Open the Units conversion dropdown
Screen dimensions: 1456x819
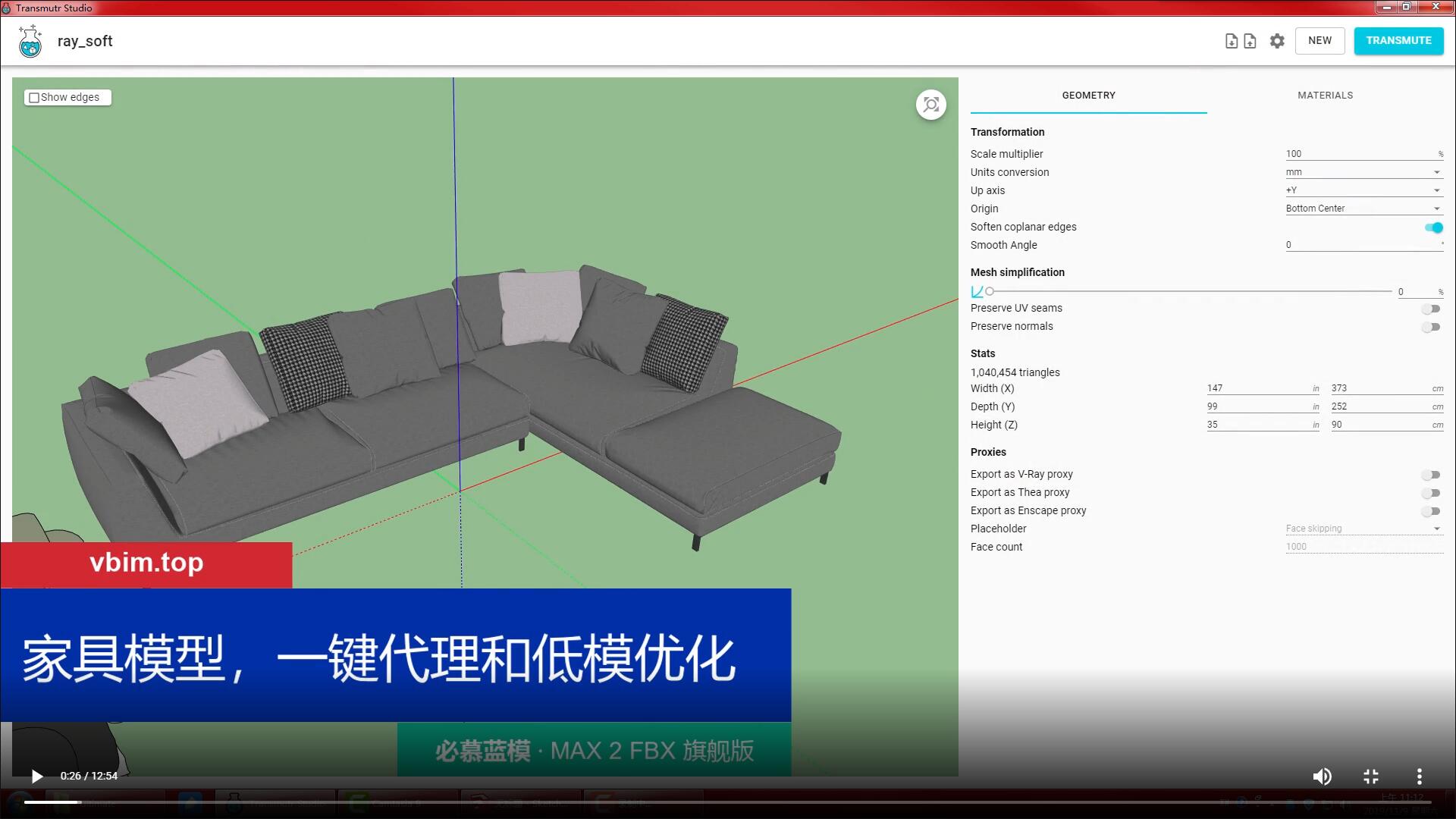(1363, 172)
